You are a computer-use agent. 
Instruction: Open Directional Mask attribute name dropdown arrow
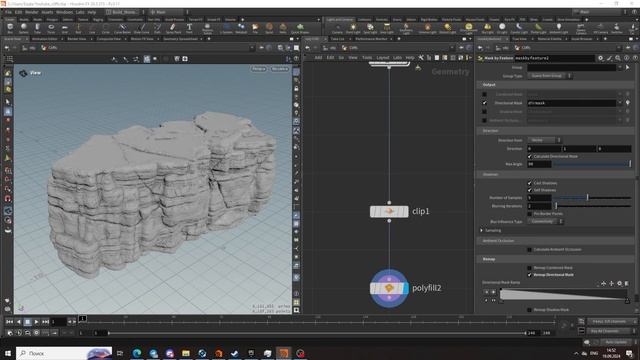[x=620, y=103]
